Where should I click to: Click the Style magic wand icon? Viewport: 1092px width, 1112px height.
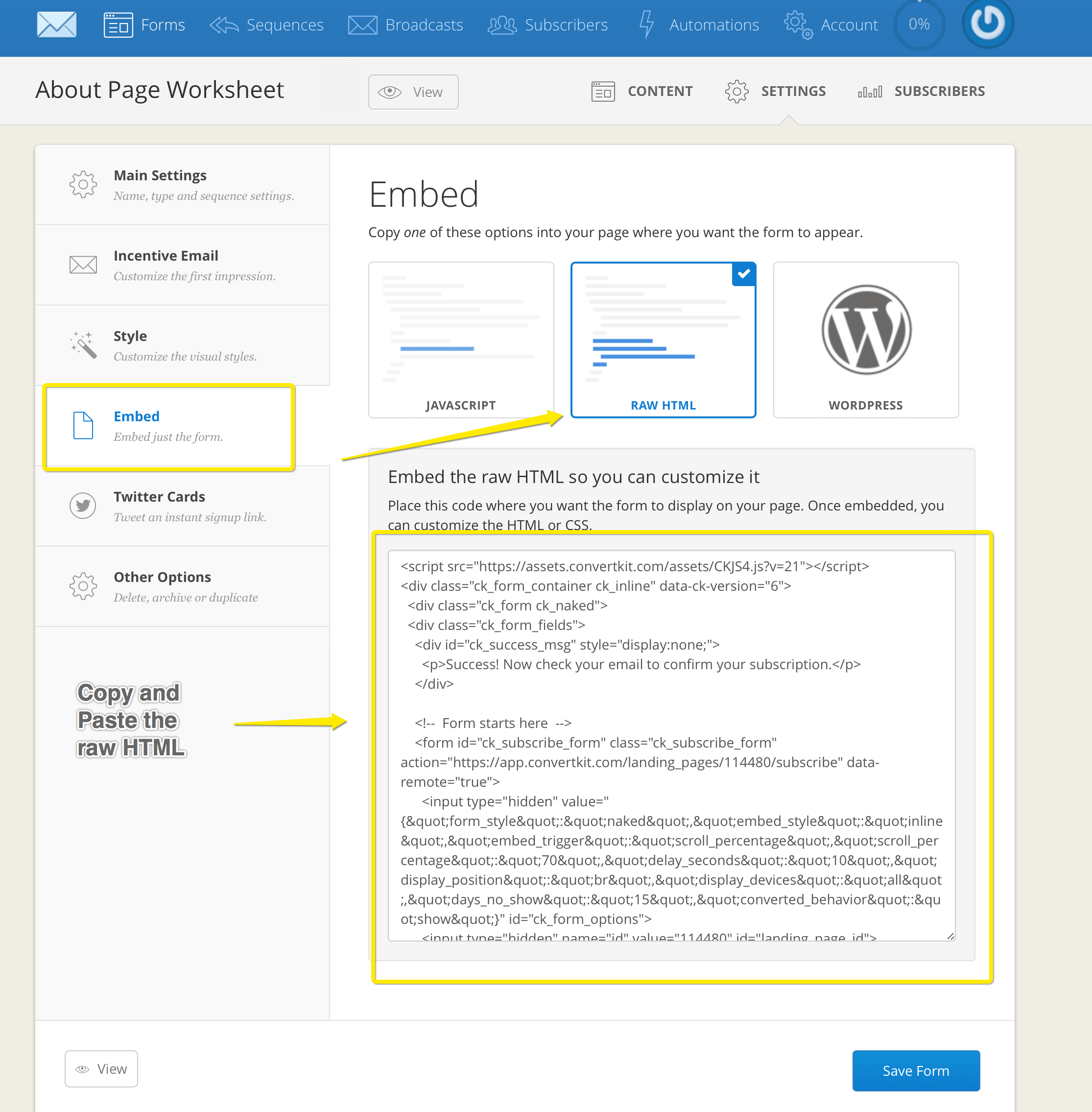point(83,345)
